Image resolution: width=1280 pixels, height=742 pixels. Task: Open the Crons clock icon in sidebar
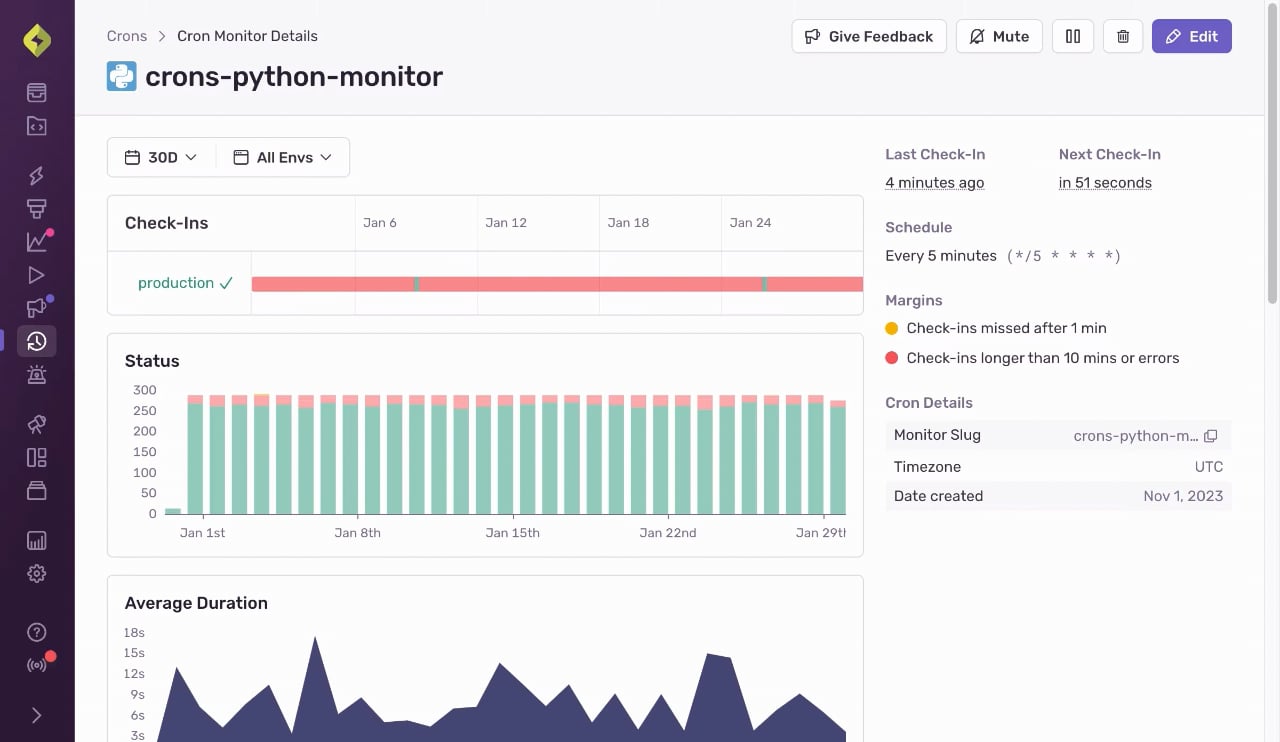pyautogui.click(x=37, y=342)
